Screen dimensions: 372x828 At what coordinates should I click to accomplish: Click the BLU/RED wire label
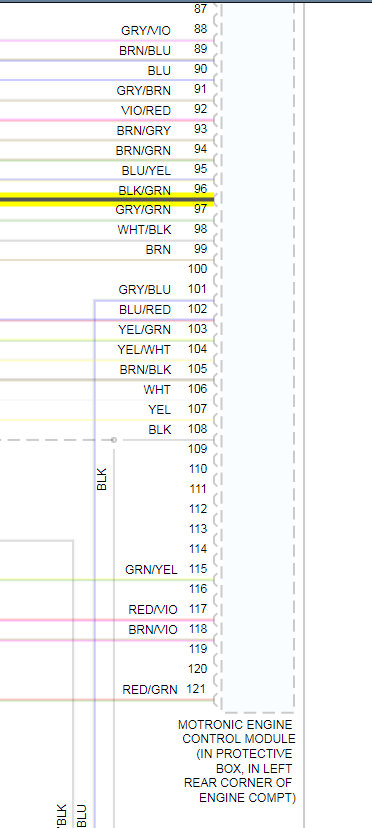[x=145, y=310]
